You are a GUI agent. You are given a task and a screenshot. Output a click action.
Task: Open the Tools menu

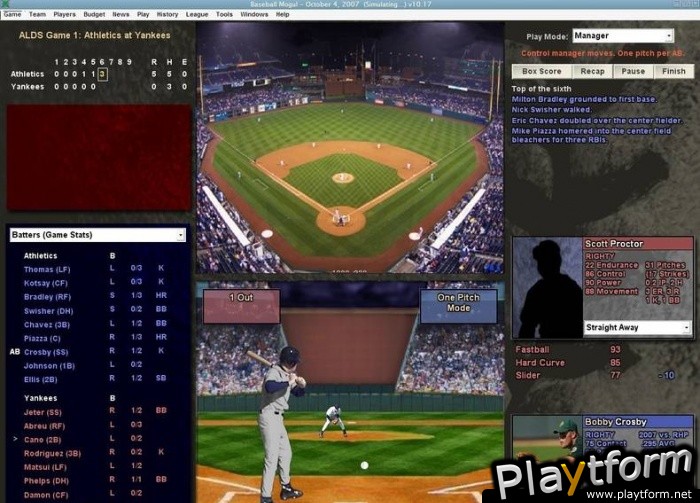coord(224,14)
